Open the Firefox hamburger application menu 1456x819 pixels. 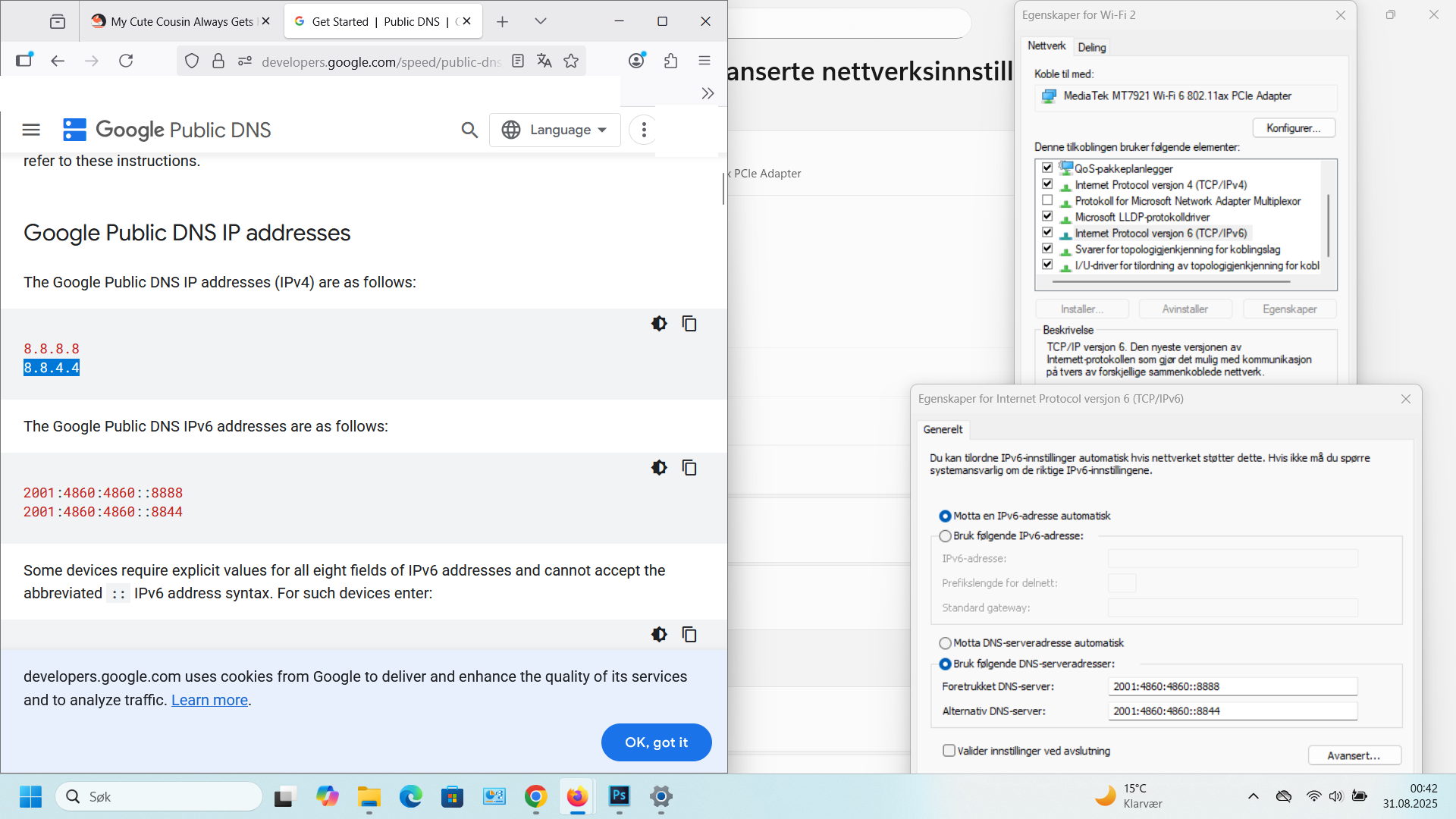[x=704, y=61]
